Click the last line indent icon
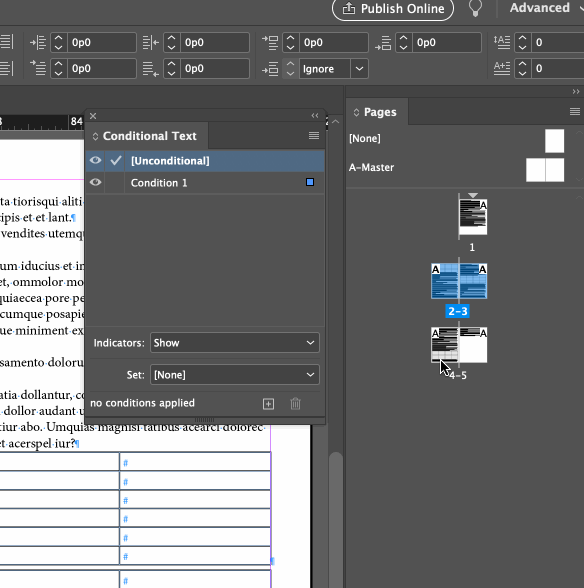Viewport: 584px width, 588px height. 151,69
